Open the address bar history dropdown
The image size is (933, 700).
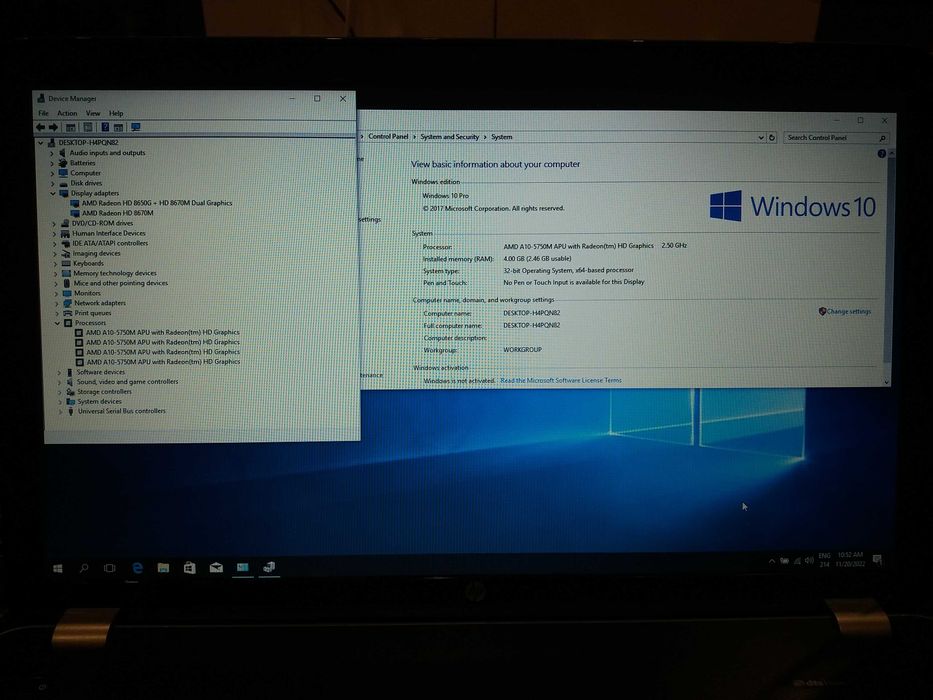pyautogui.click(x=761, y=138)
